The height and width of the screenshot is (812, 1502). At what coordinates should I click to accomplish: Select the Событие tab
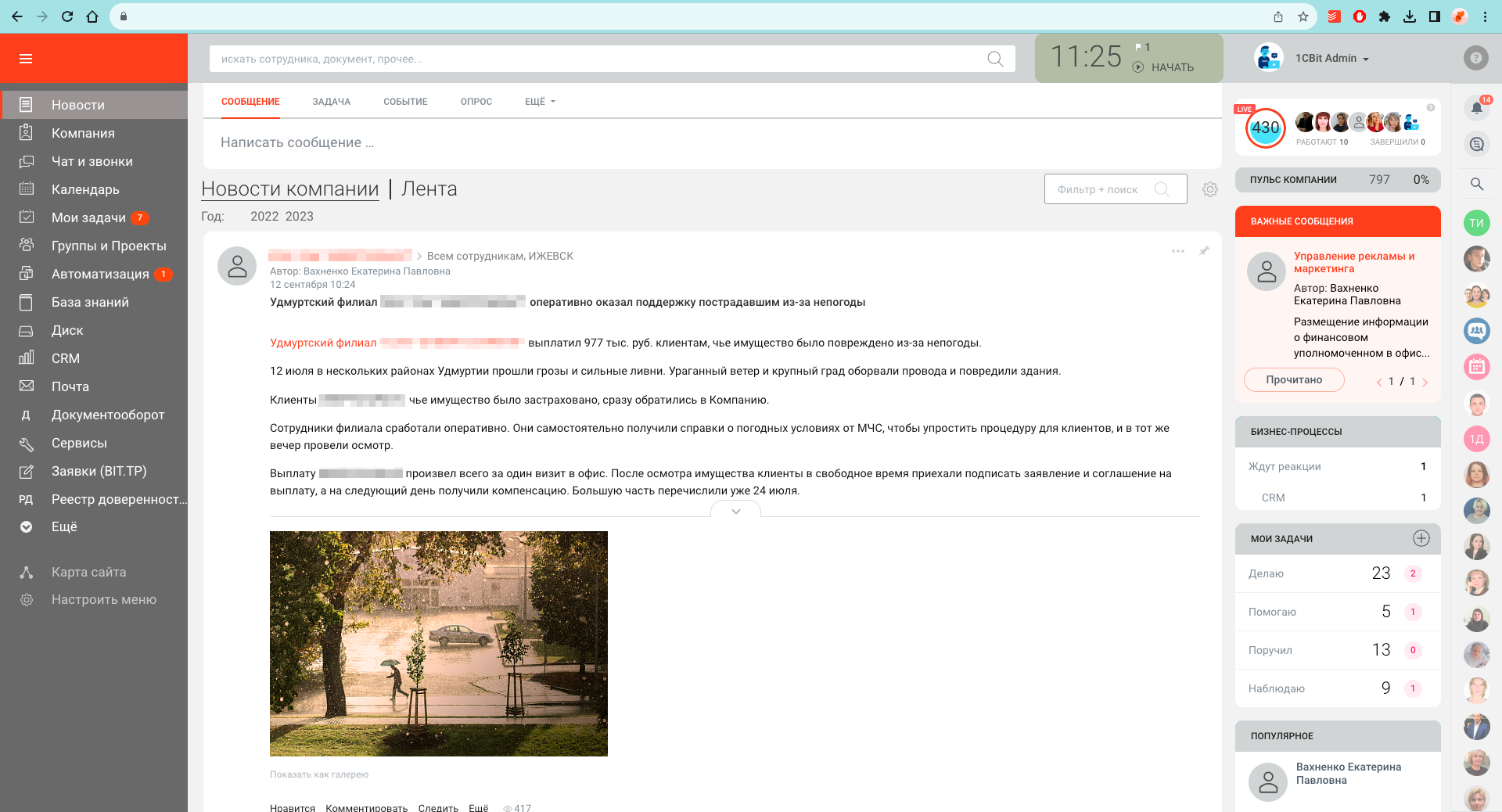405,102
